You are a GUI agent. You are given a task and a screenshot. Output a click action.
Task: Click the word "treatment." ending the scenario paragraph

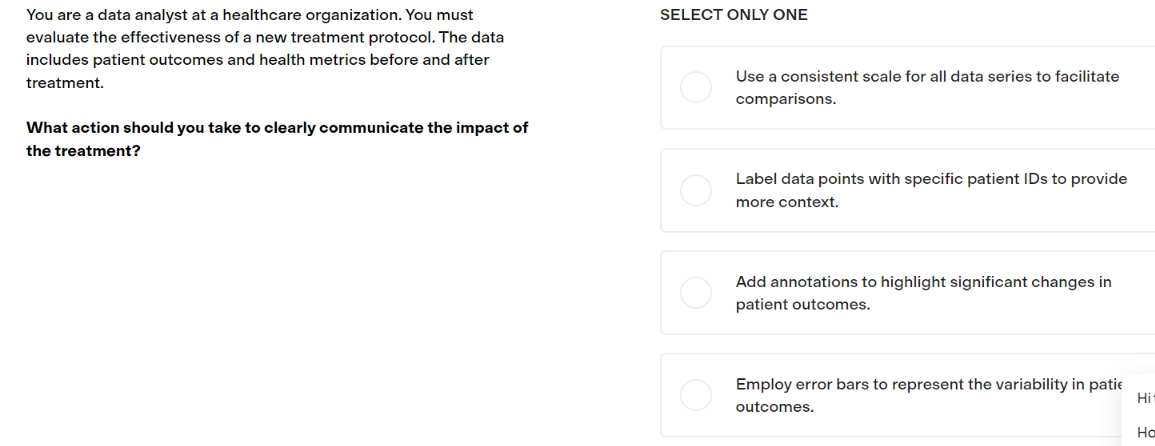[x=65, y=83]
